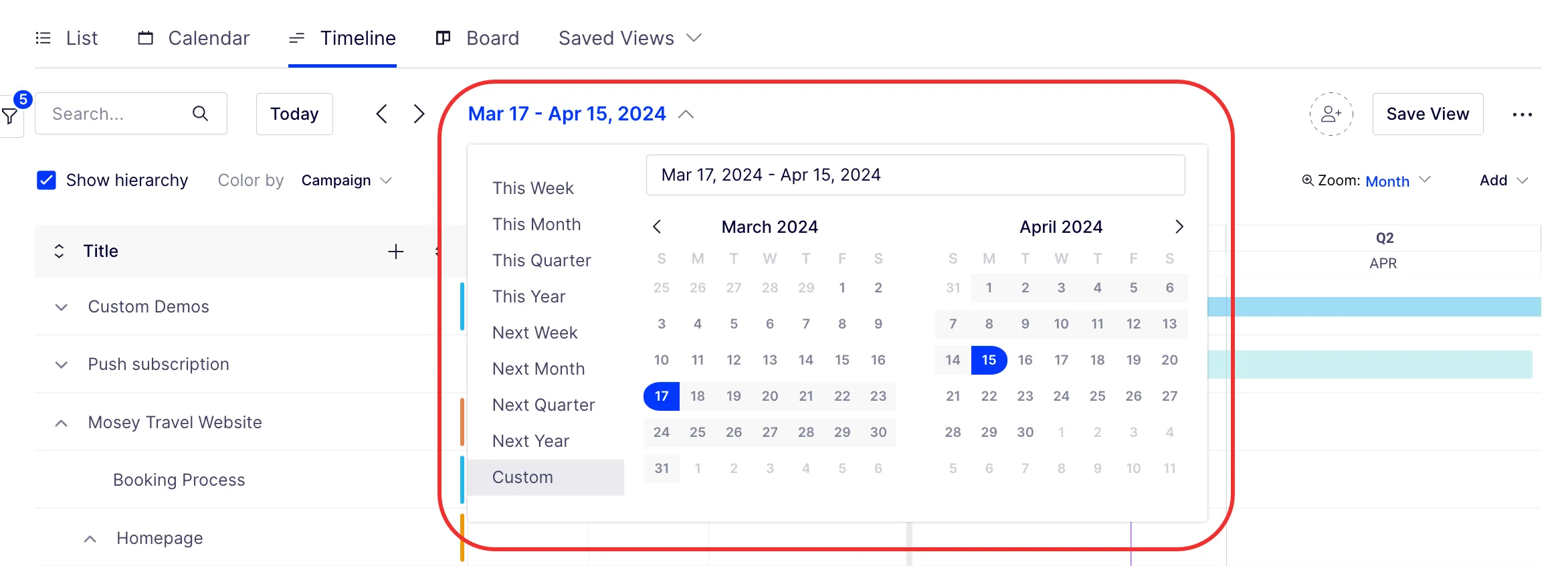Add a column with the plus icon
Image resolution: width=1568 pixels, height=566 pixels.
(396, 251)
